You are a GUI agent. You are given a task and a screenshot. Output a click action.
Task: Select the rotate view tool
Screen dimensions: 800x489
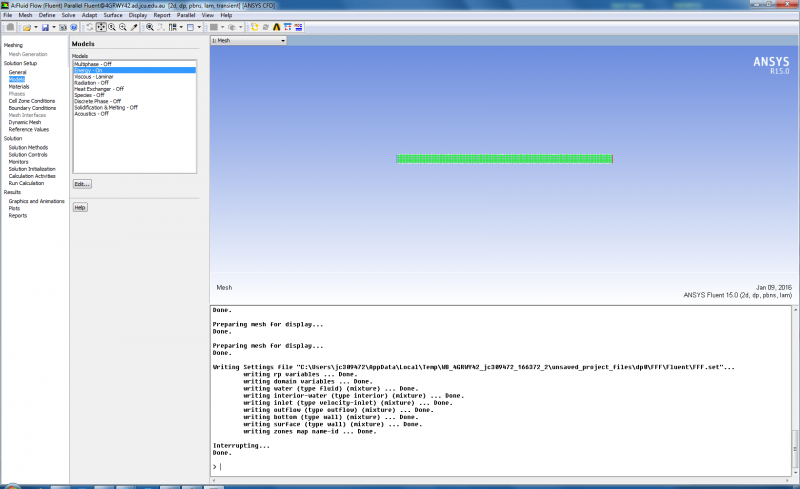(x=89, y=27)
